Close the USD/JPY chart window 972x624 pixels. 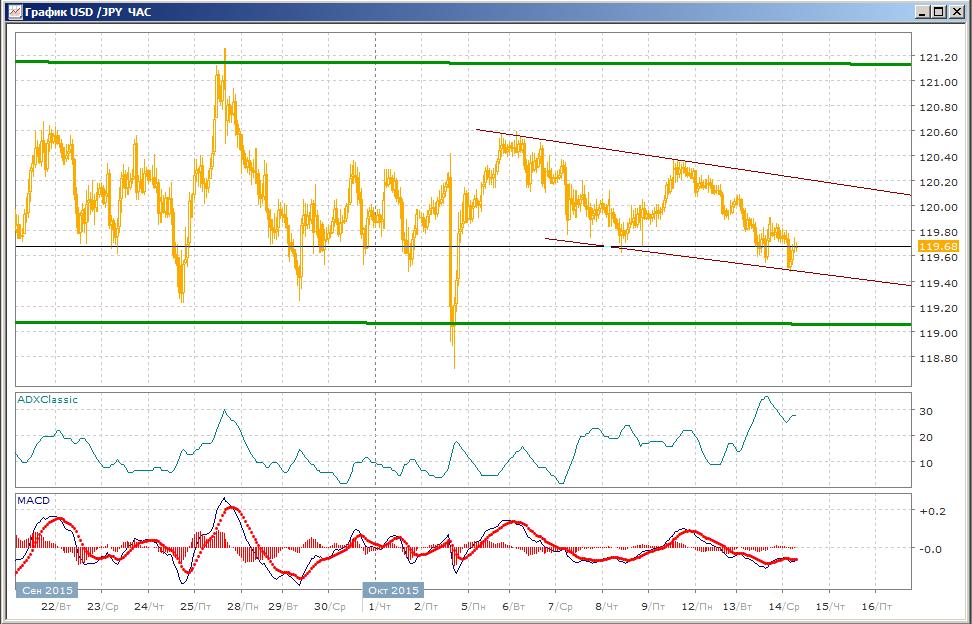[x=956, y=12]
